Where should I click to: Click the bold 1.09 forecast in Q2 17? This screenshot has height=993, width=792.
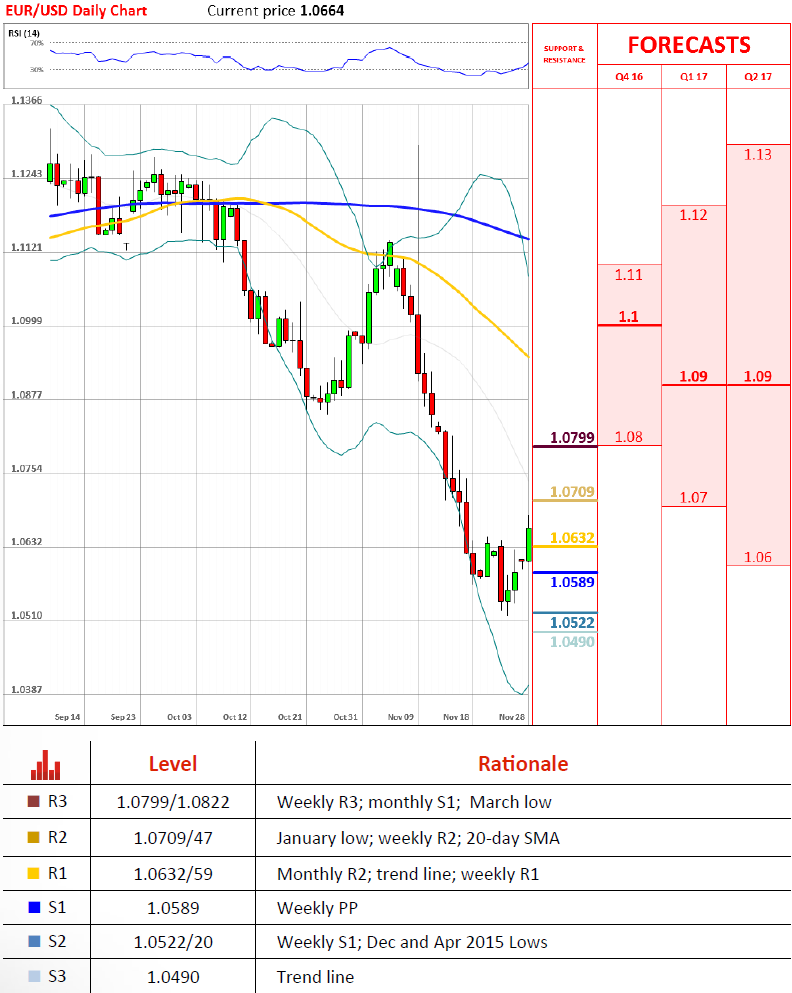tap(758, 377)
